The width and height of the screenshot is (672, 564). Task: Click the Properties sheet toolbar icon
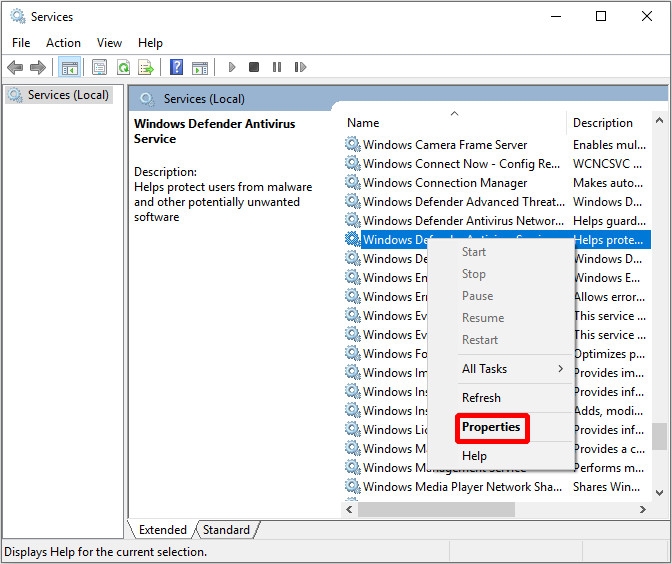[99, 67]
